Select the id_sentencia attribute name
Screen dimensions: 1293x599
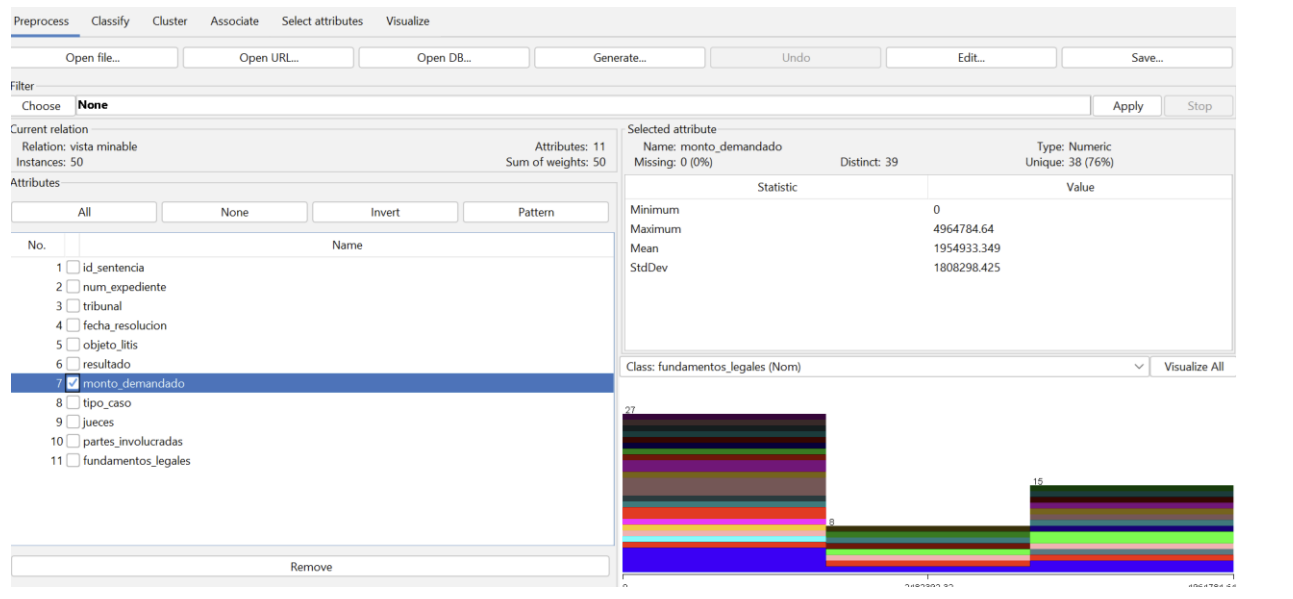coord(114,268)
